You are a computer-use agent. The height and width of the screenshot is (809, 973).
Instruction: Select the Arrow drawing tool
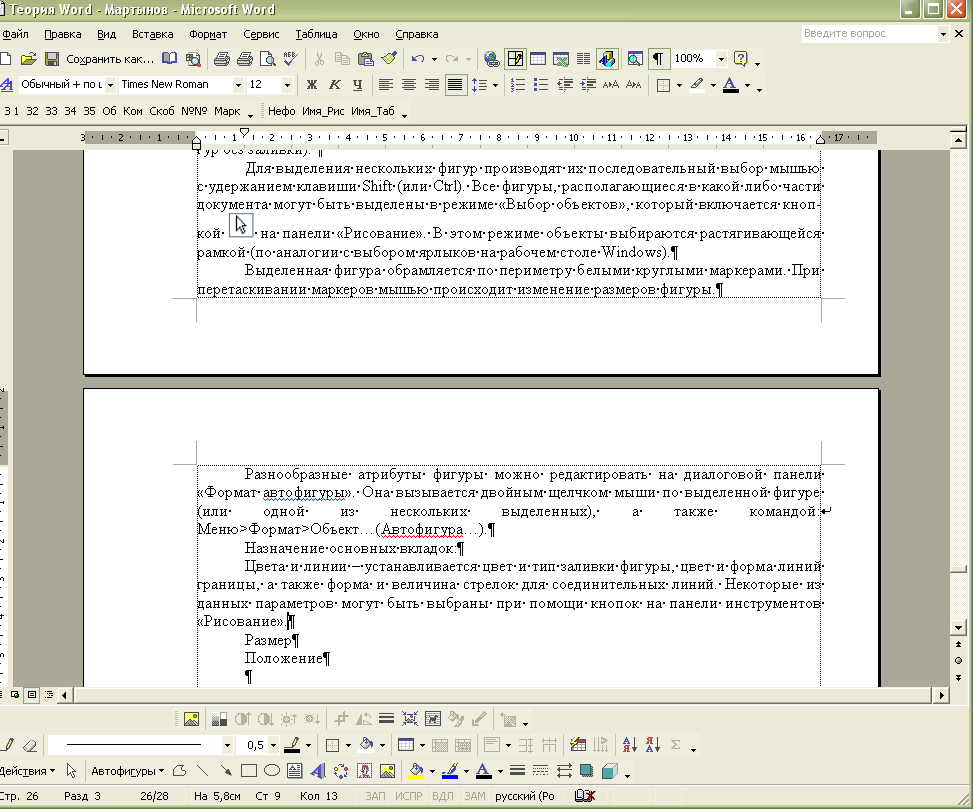coord(225,771)
